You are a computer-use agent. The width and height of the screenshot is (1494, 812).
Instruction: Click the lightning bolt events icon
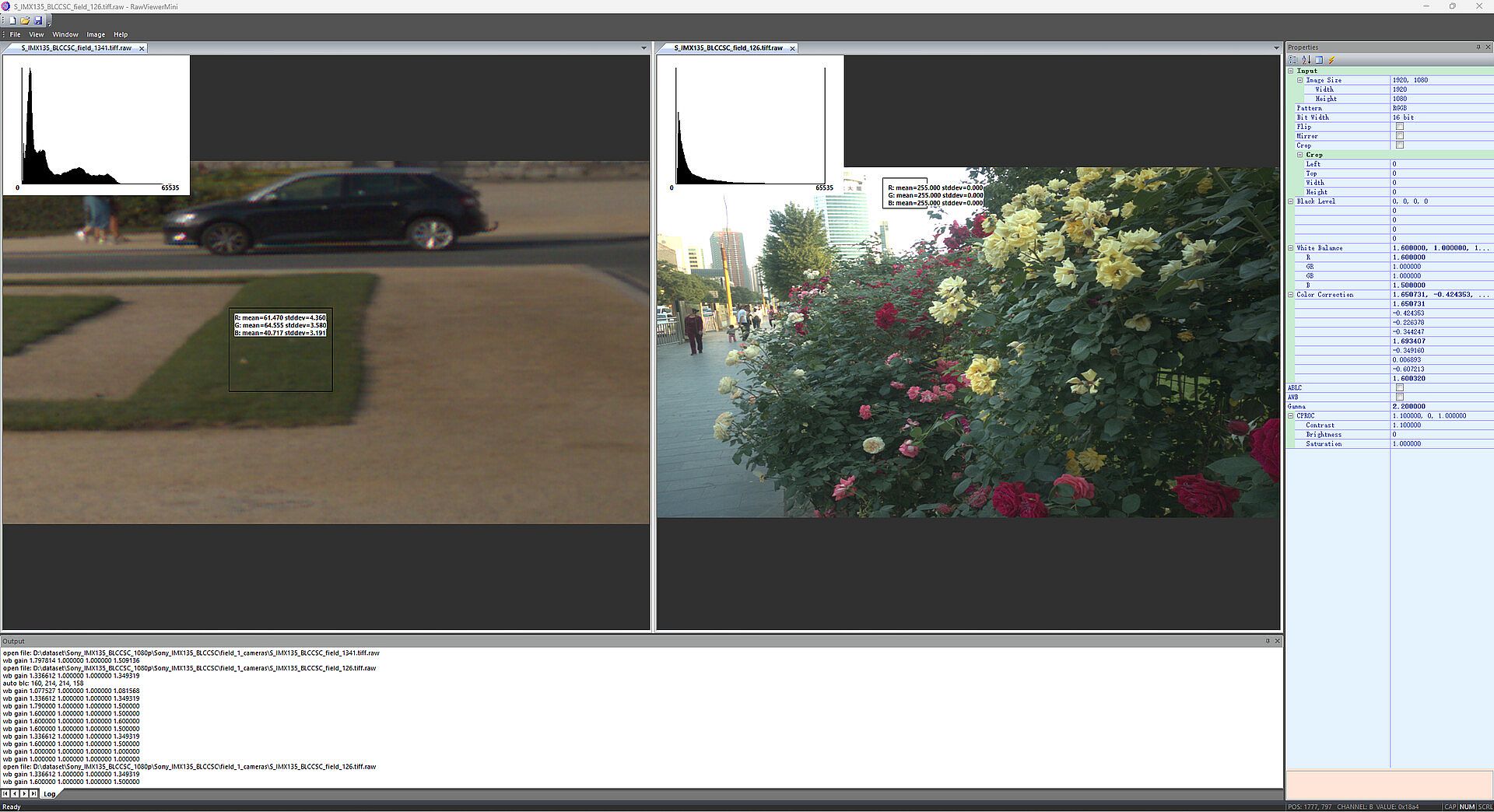pyautogui.click(x=1331, y=60)
